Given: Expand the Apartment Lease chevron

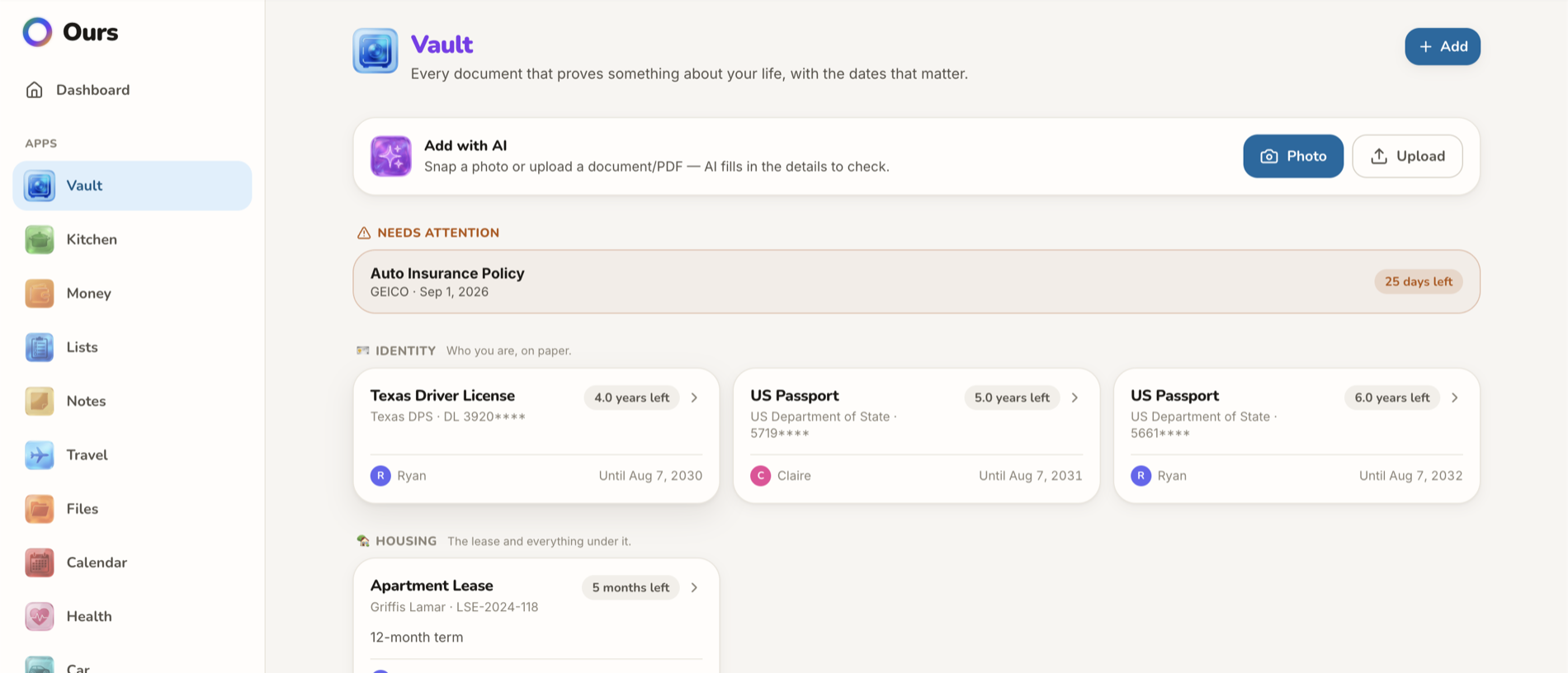Looking at the screenshot, I should tap(694, 587).
